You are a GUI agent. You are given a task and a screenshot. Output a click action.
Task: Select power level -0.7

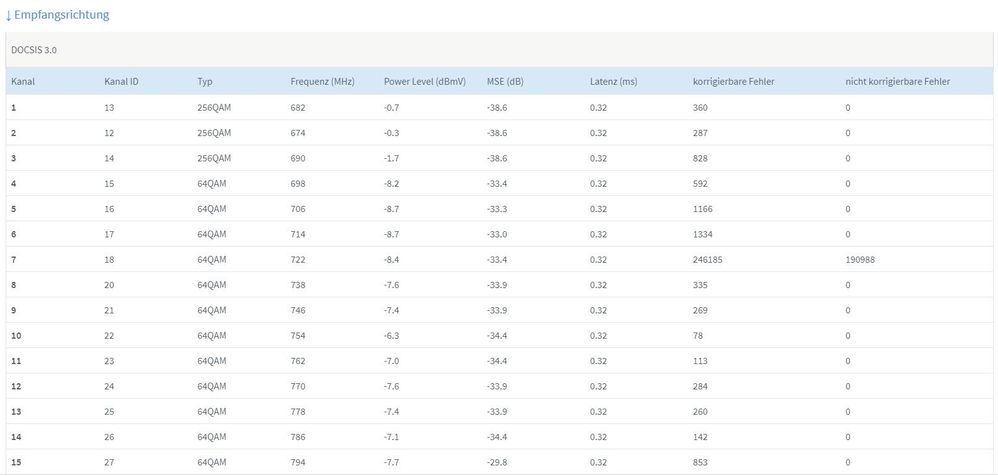(391, 108)
